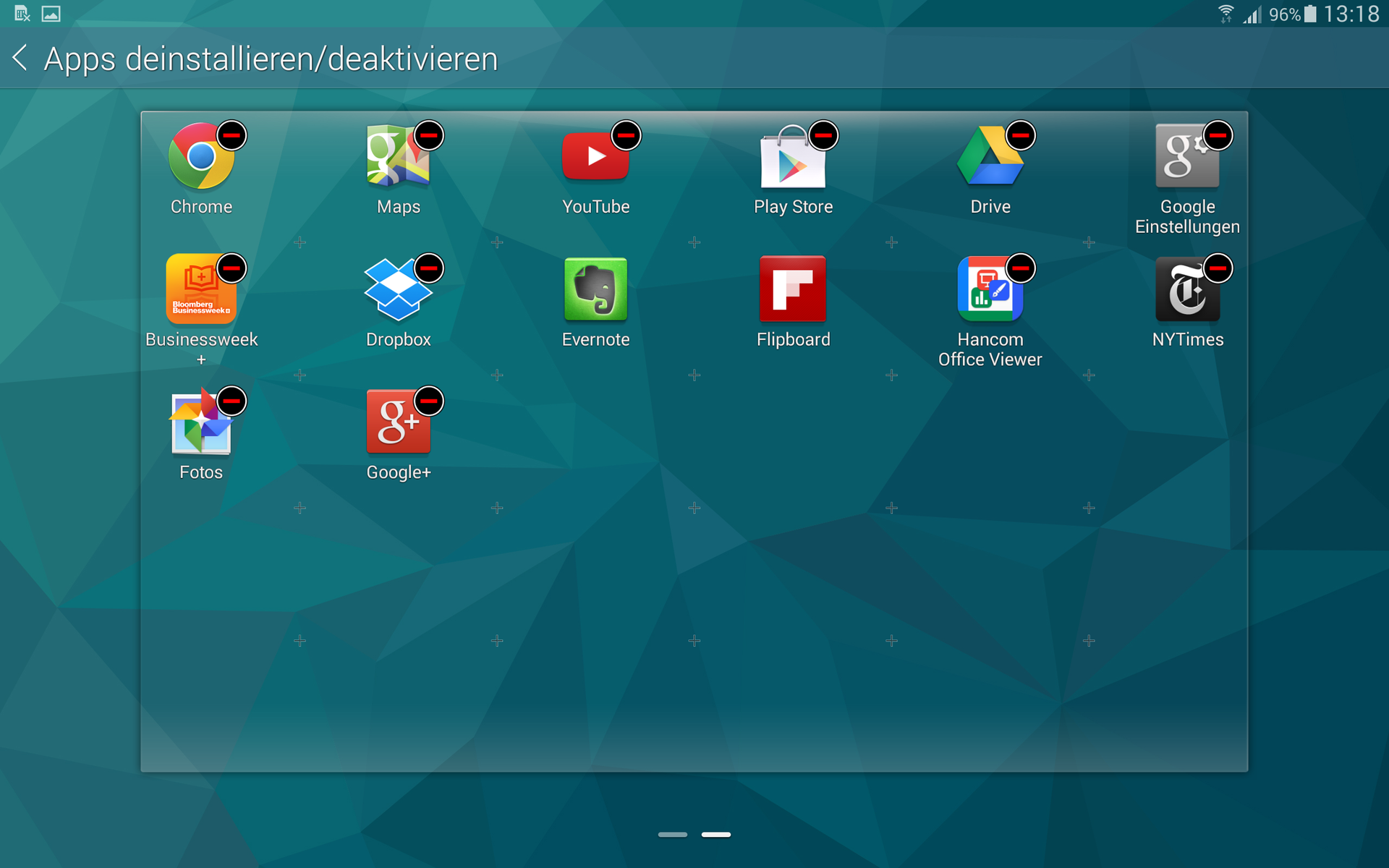The width and height of the screenshot is (1389, 868).
Task: Tap the YouTube app icon
Action: pyautogui.click(x=595, y=156)
